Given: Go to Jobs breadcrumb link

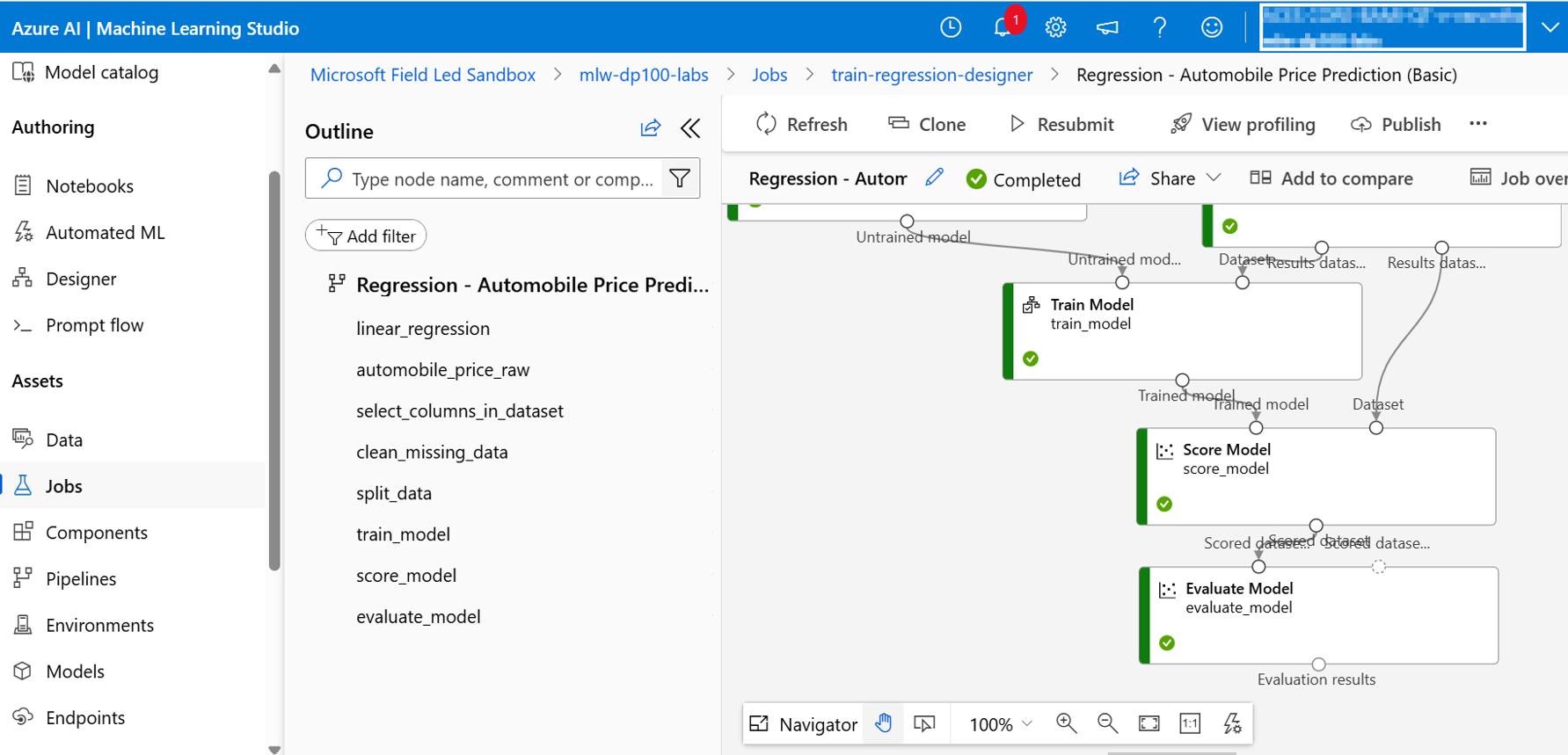Looking at the screenshot, I should pos(769,75).
